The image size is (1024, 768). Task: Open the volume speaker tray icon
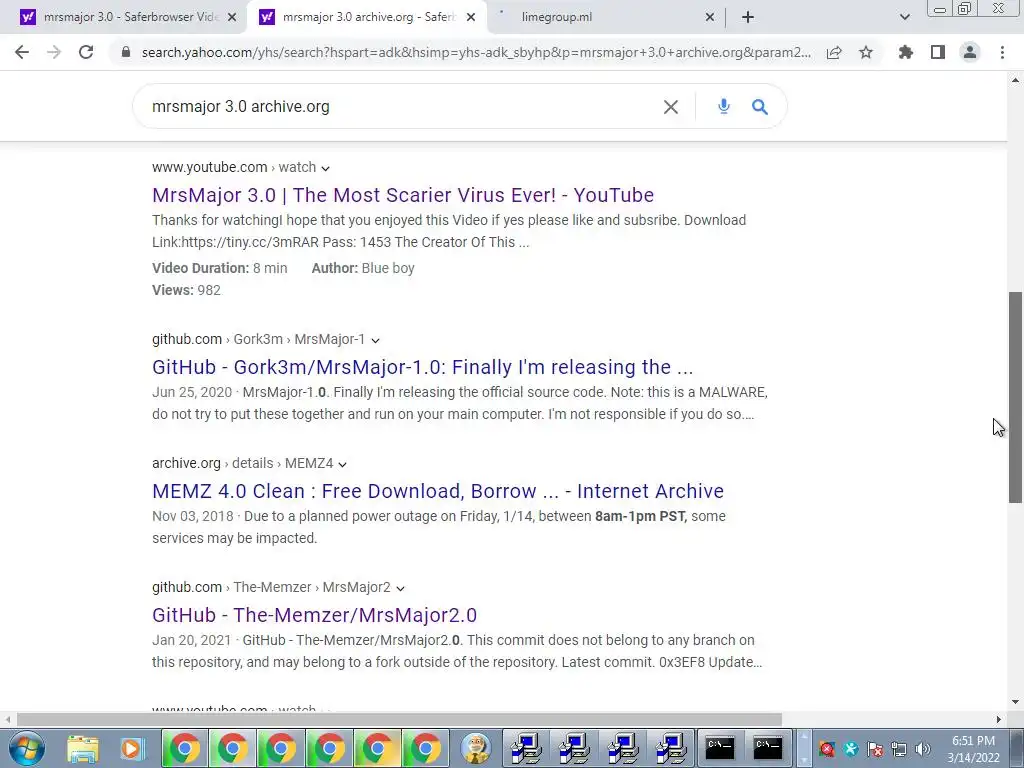pos(922,748)
